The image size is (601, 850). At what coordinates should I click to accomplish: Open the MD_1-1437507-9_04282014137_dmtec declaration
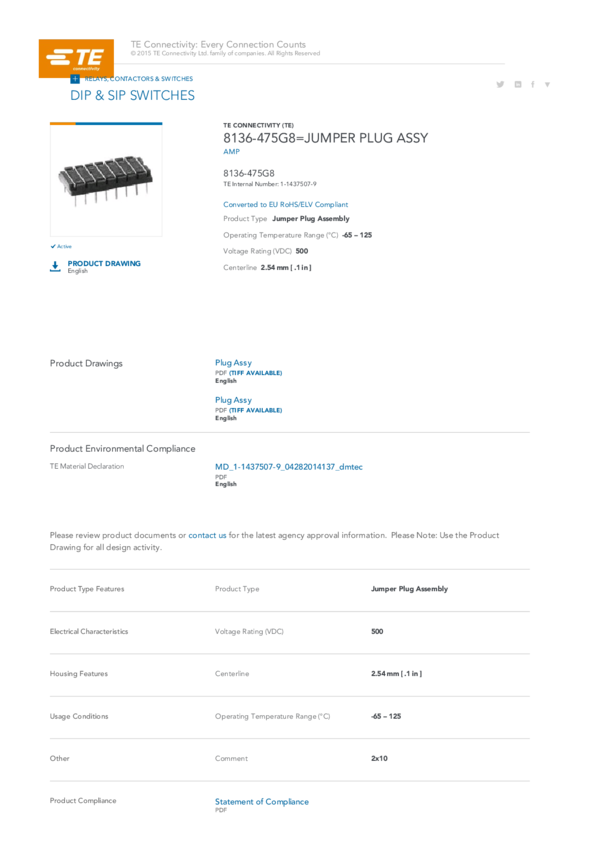(x=289, y=467)
